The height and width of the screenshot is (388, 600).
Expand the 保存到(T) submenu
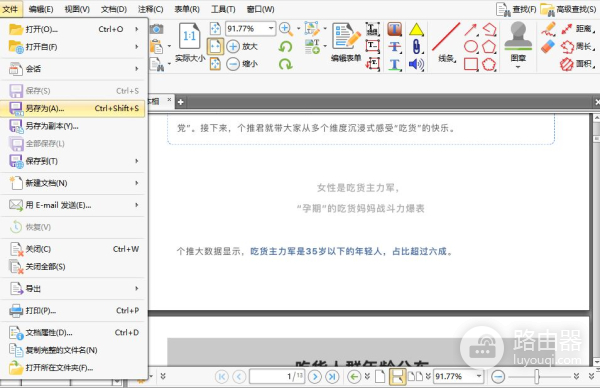coord(73,161)
